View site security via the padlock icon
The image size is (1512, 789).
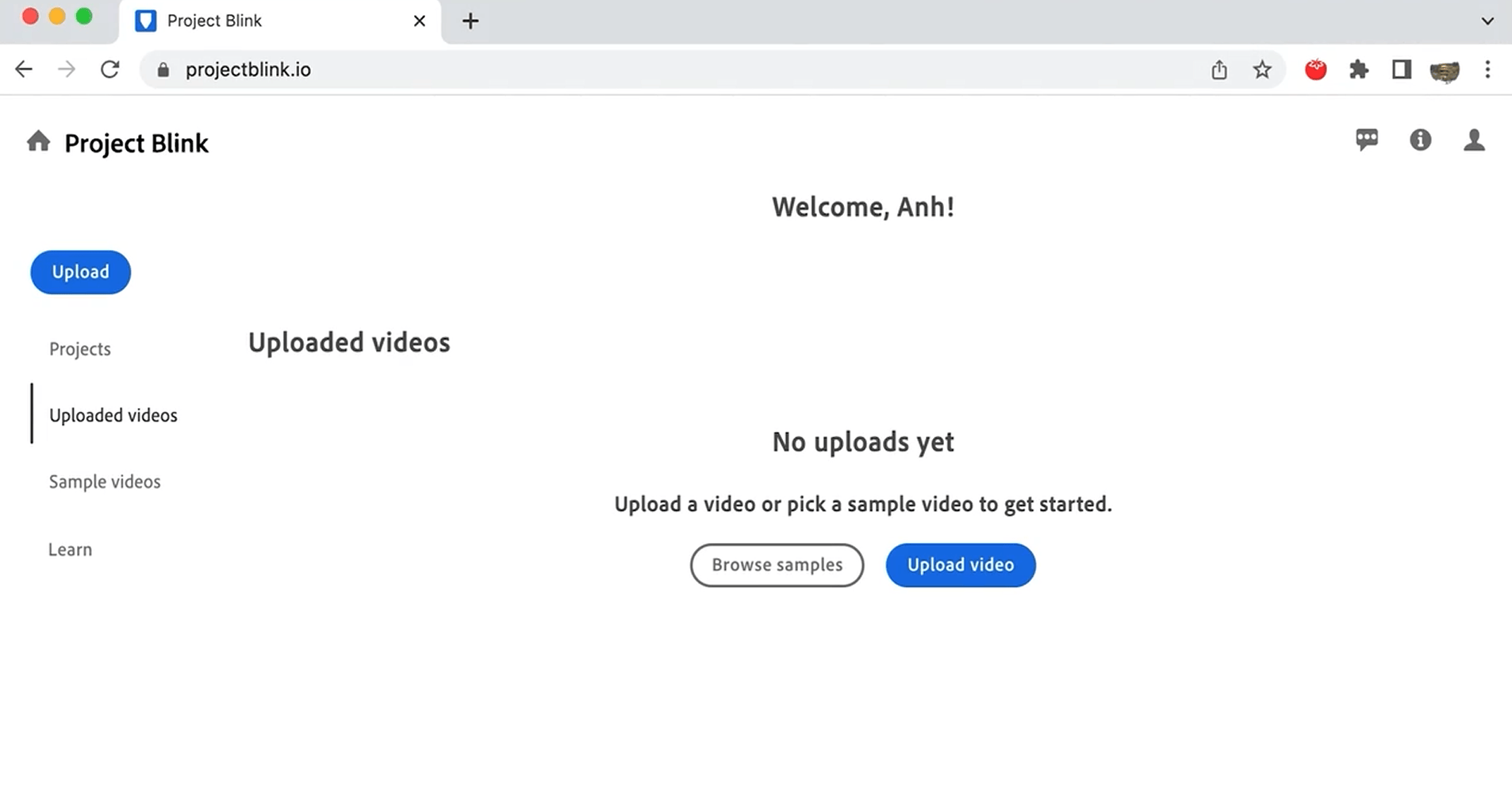(x=163, y=70)
